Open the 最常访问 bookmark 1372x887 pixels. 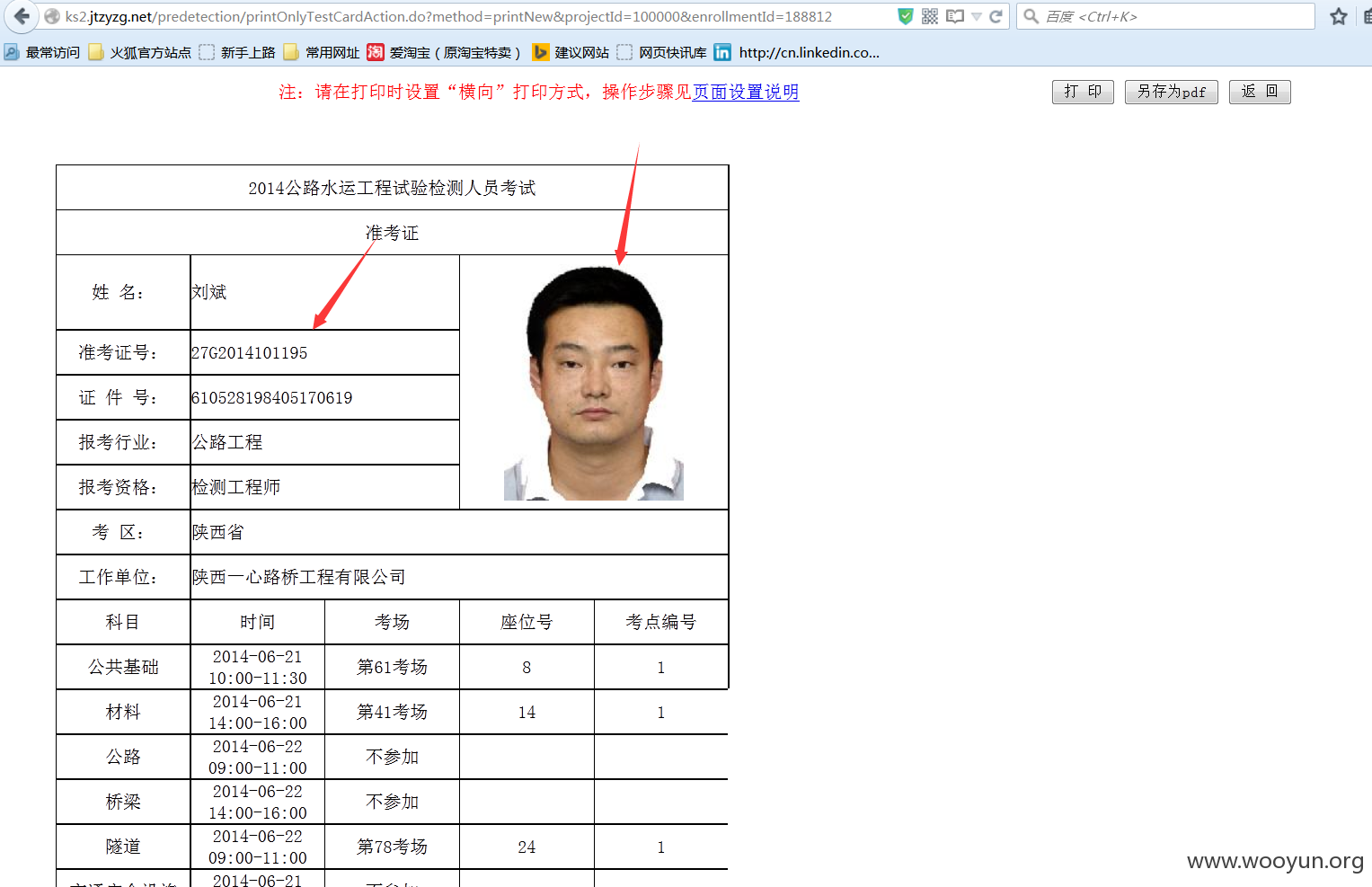42,52
